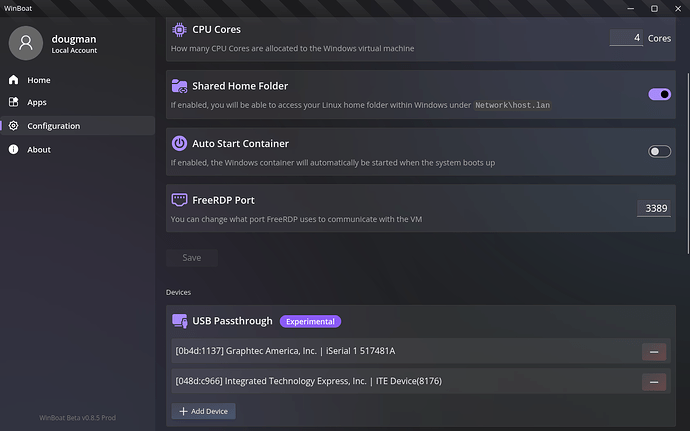Enable the Auto Start Container toggle

click(660, 151)
